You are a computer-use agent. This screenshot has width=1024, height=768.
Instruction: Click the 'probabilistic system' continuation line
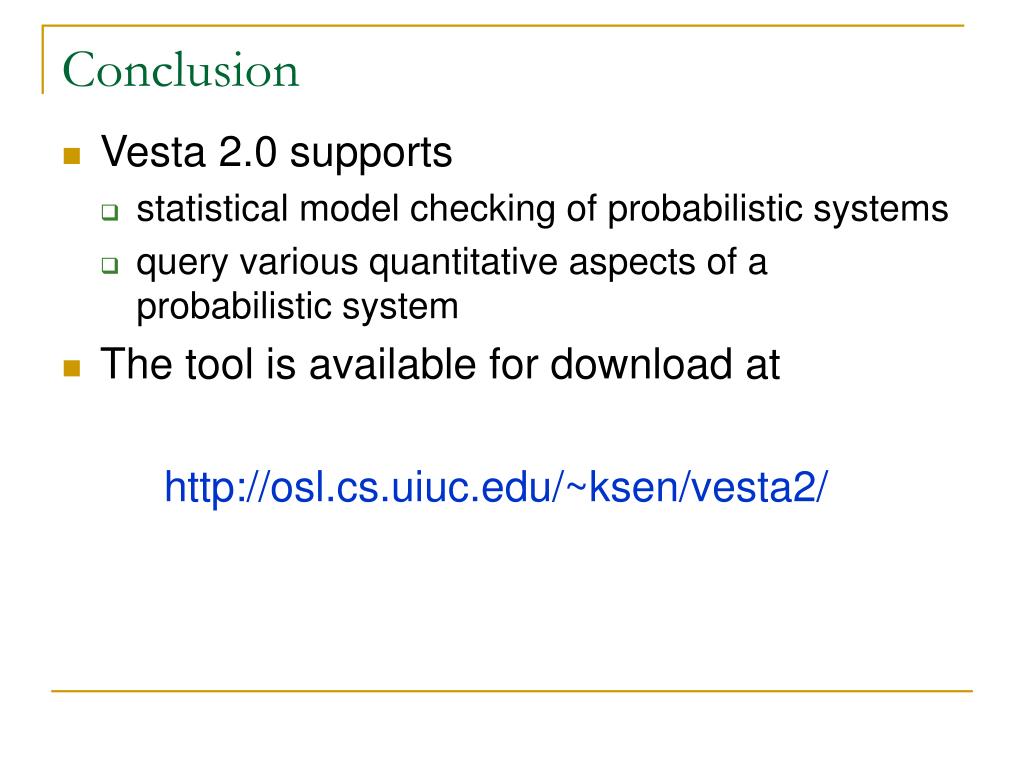point(297,306)
